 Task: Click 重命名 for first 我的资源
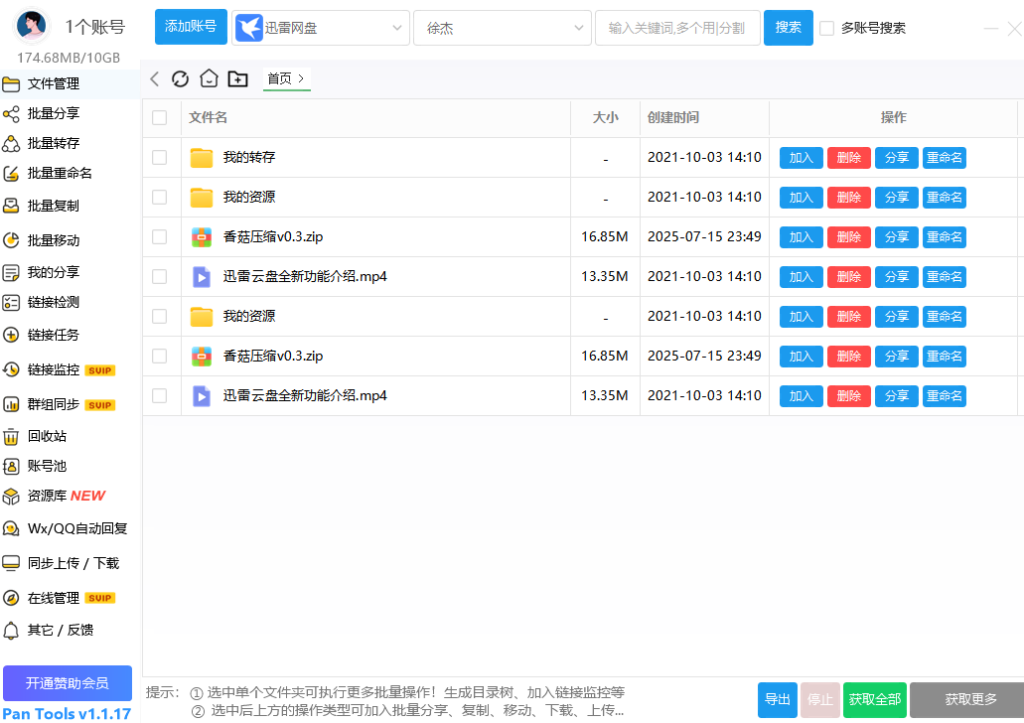pyautogui.click(x=944, y=197)
